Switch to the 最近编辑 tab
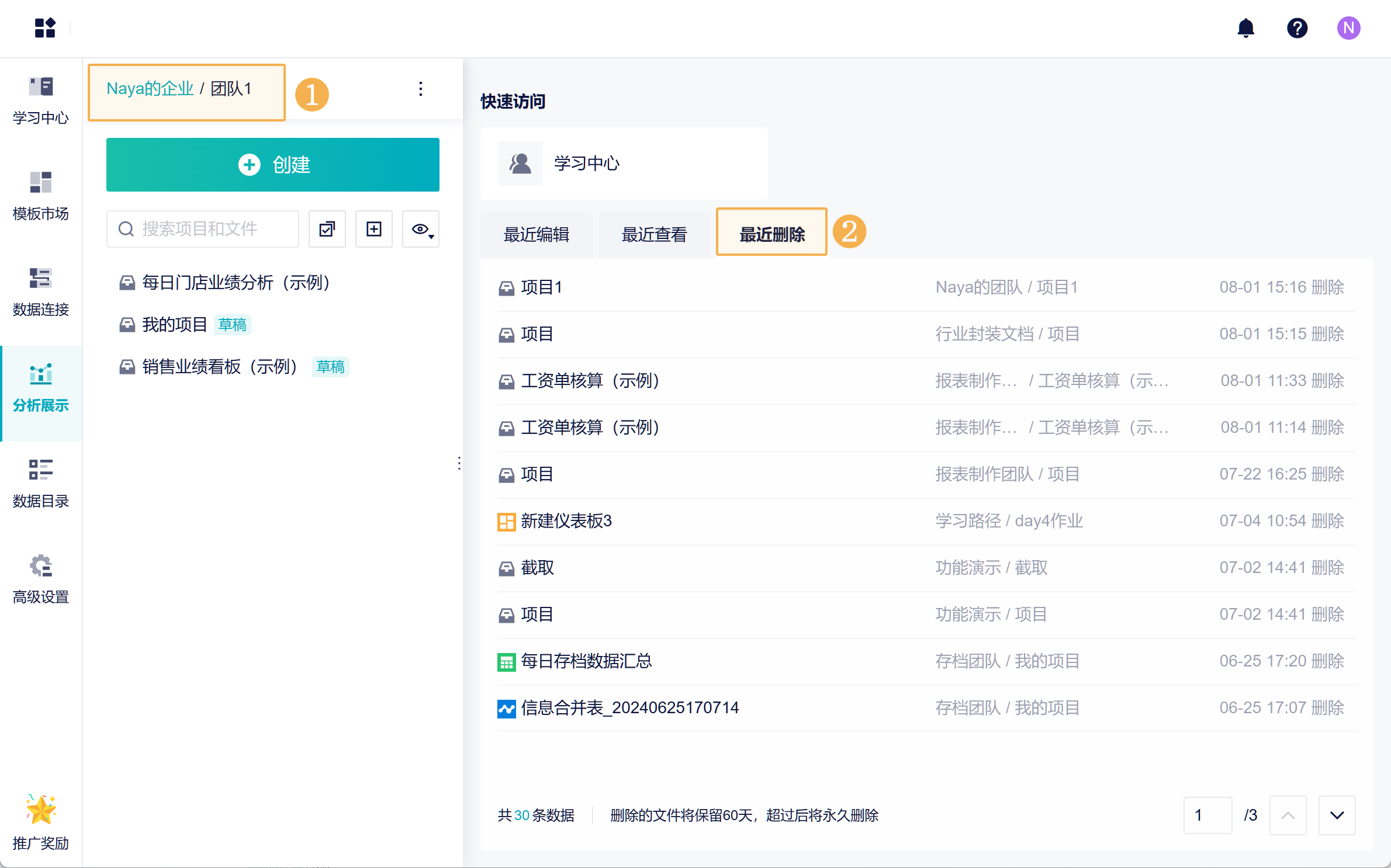This screenshot has height=868, width=1391. click(536, 235)
